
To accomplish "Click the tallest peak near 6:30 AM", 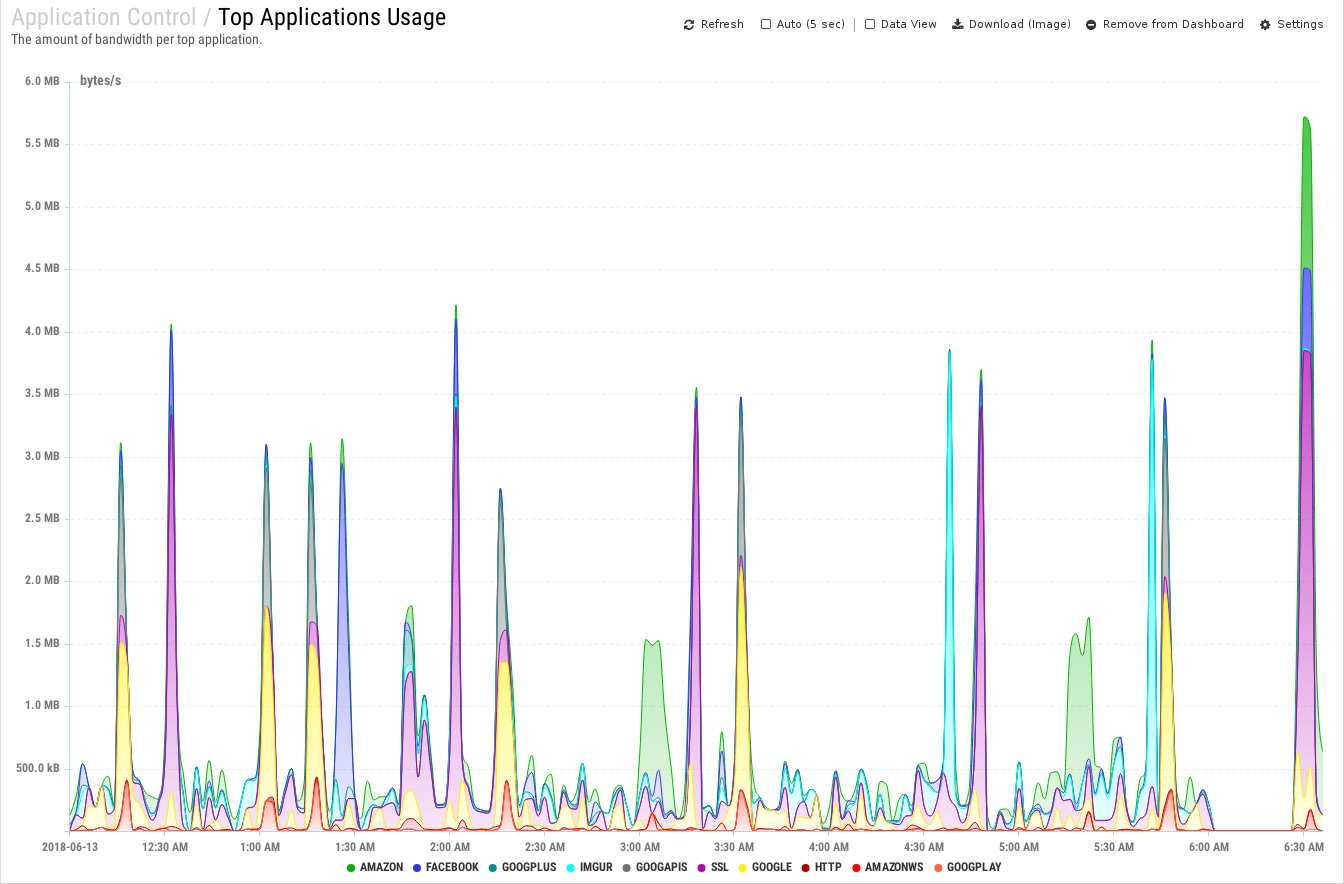I will pyautogui.click(x=1305, y=118).
